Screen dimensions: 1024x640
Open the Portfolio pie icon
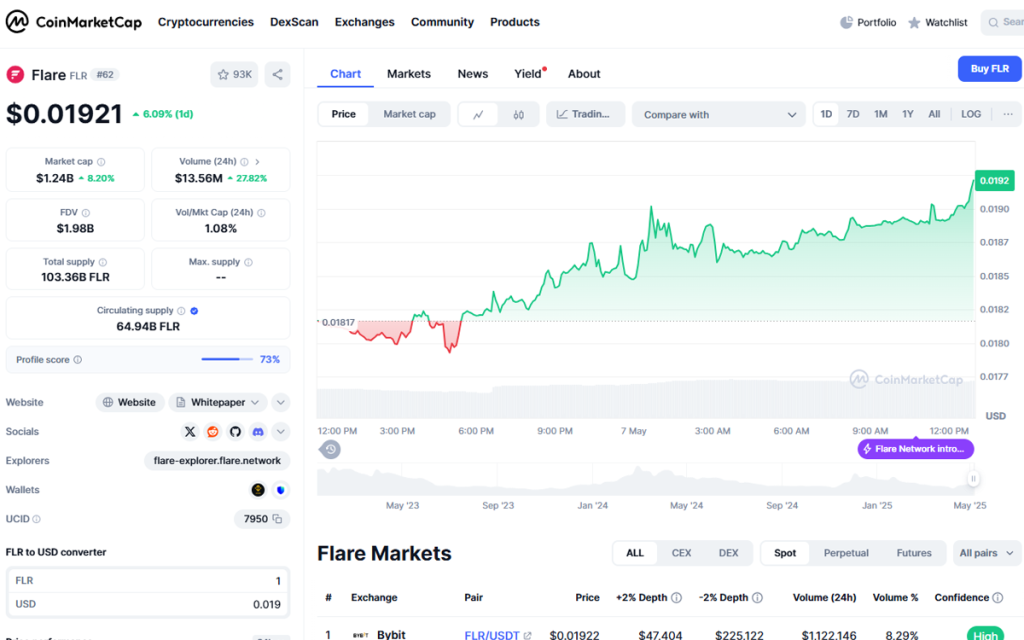point(846,22)
